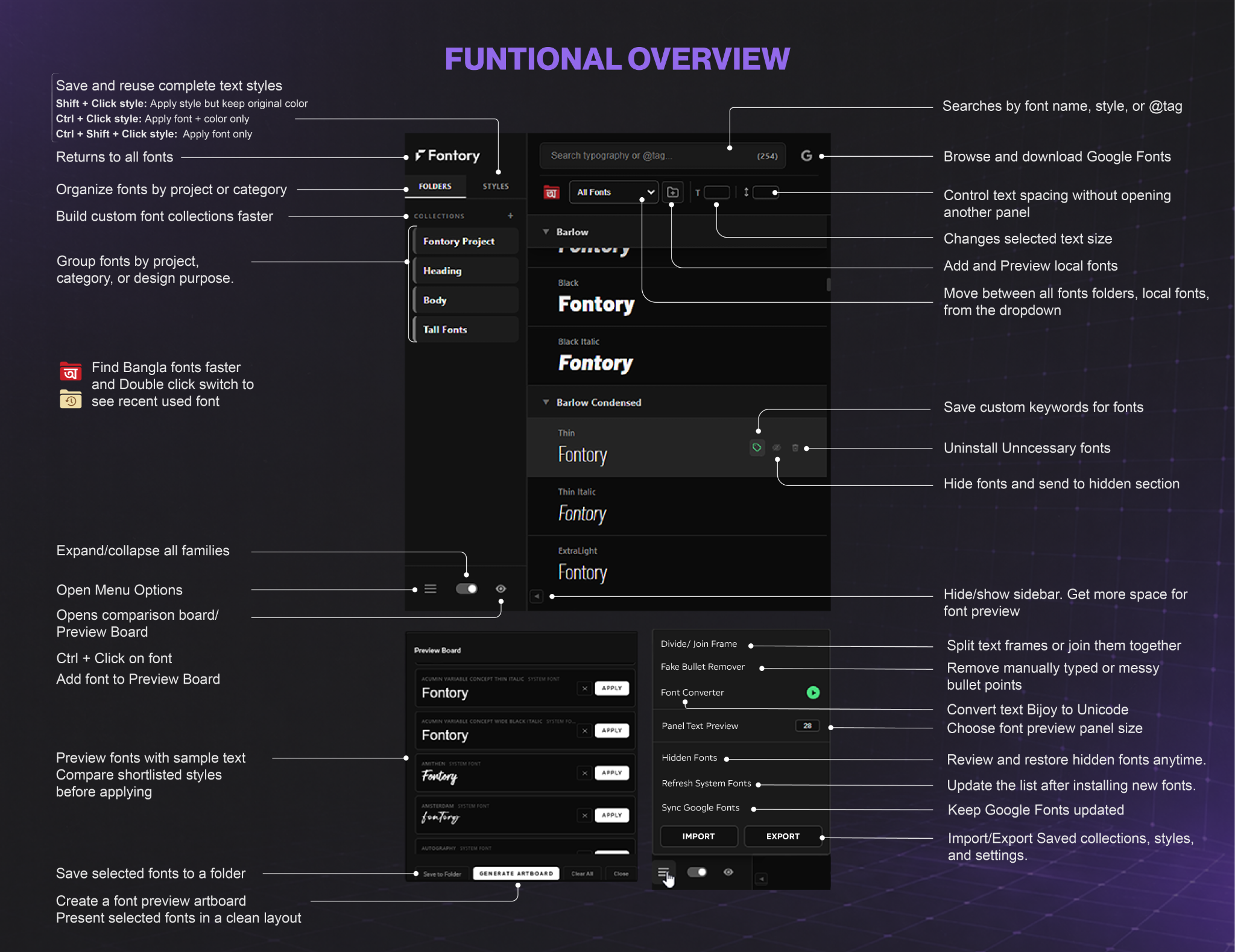Viewport: 1235px width, 952px height.
Task: Collapse the Barlow family triangle
Action: point(546,232)
